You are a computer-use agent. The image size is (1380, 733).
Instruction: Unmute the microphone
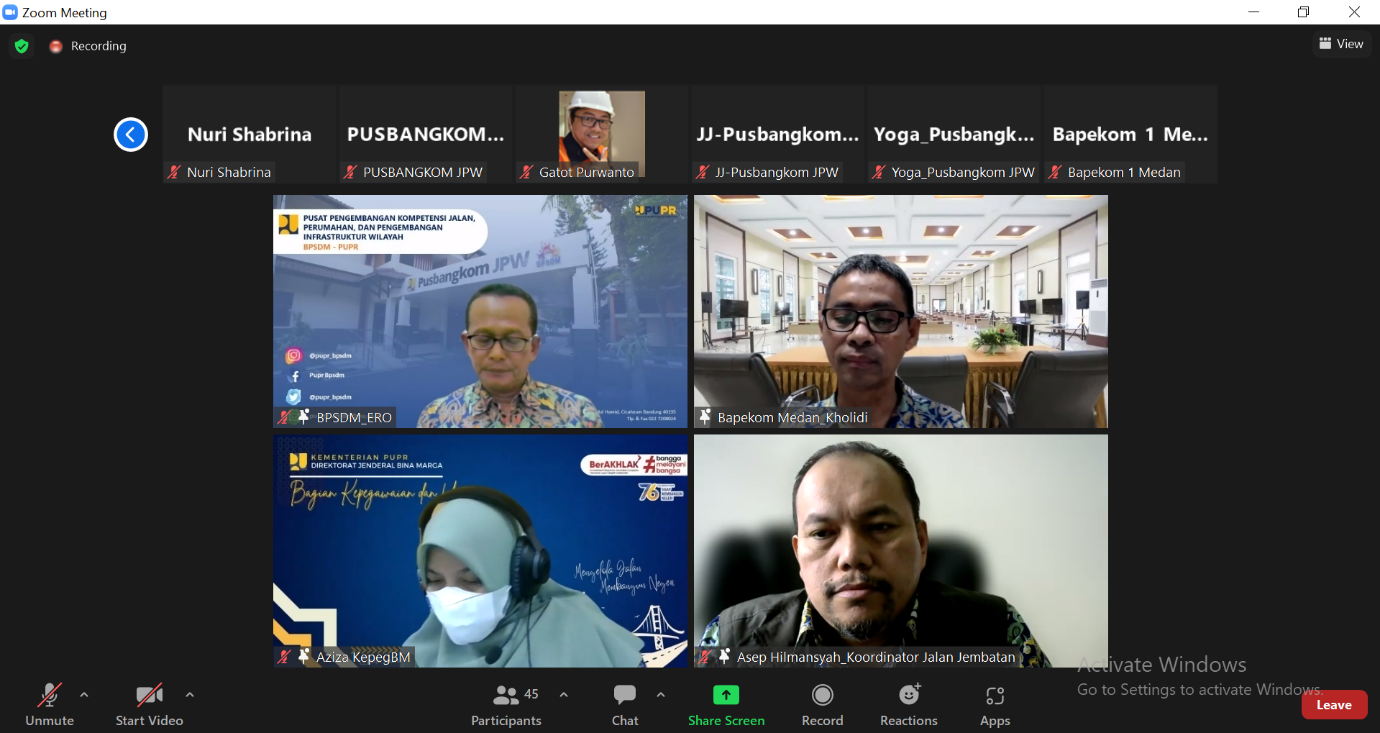pos(50,704)
